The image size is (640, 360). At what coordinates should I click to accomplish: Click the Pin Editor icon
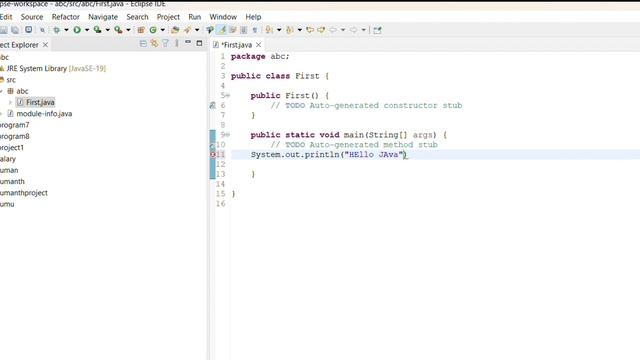pyautogui.click(x=377, y=30)
